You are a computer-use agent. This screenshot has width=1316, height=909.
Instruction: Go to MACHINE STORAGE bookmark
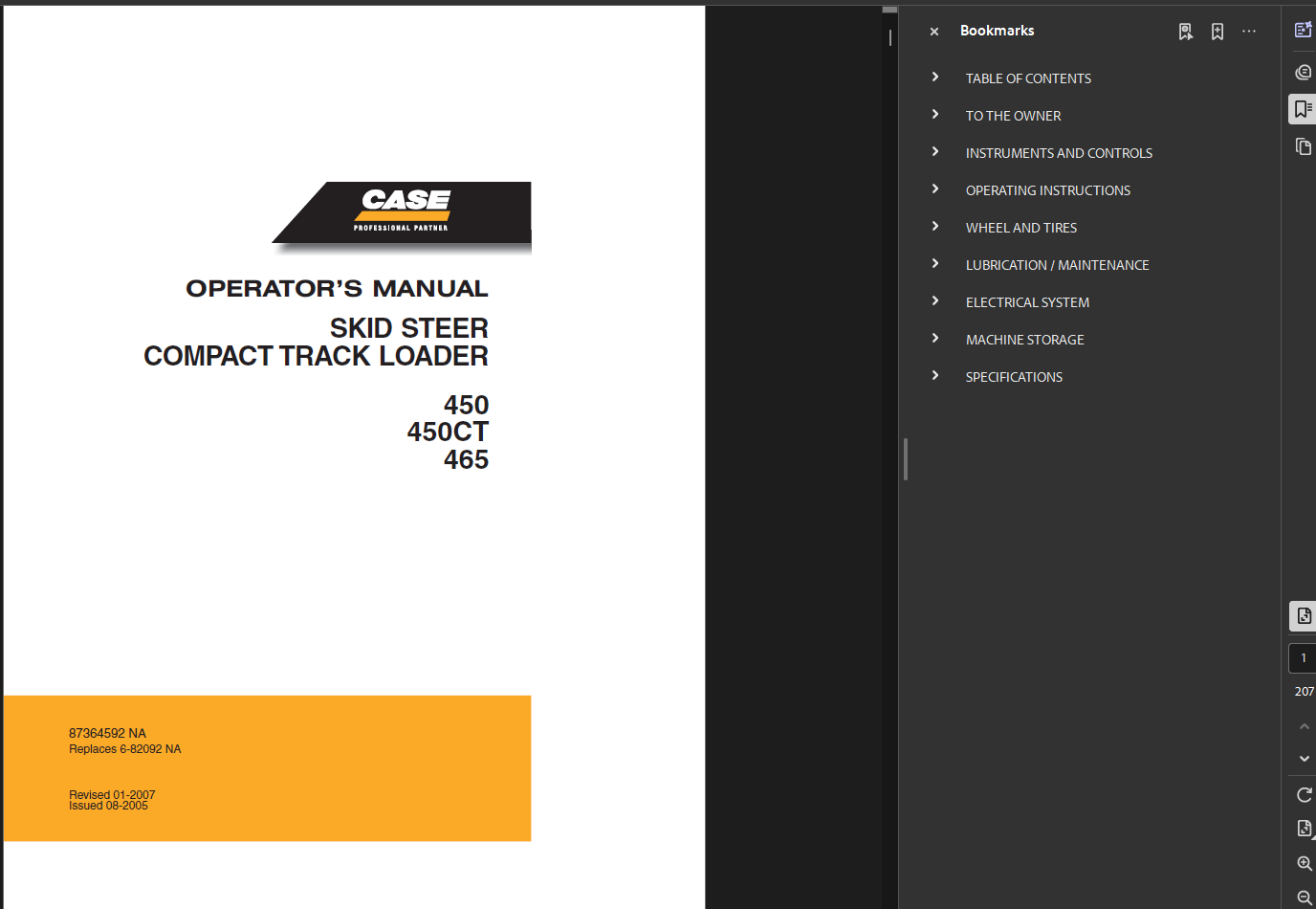[1024, 340]
